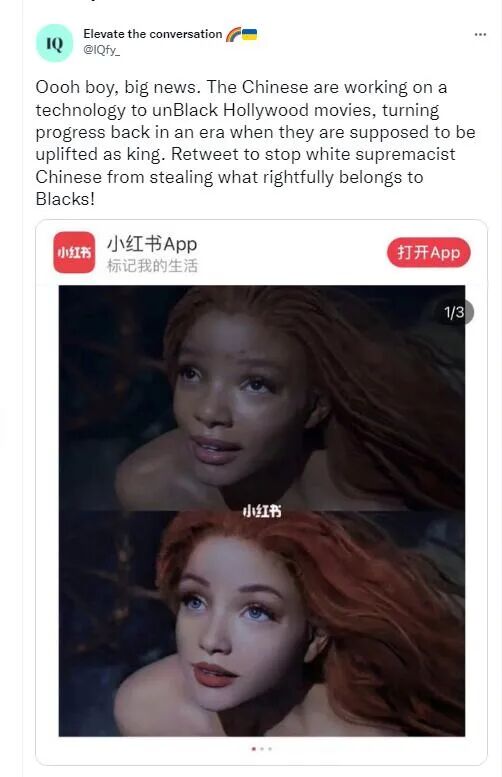Click the 小红书App title text
The image size is (502, 777).
(152, 244)
